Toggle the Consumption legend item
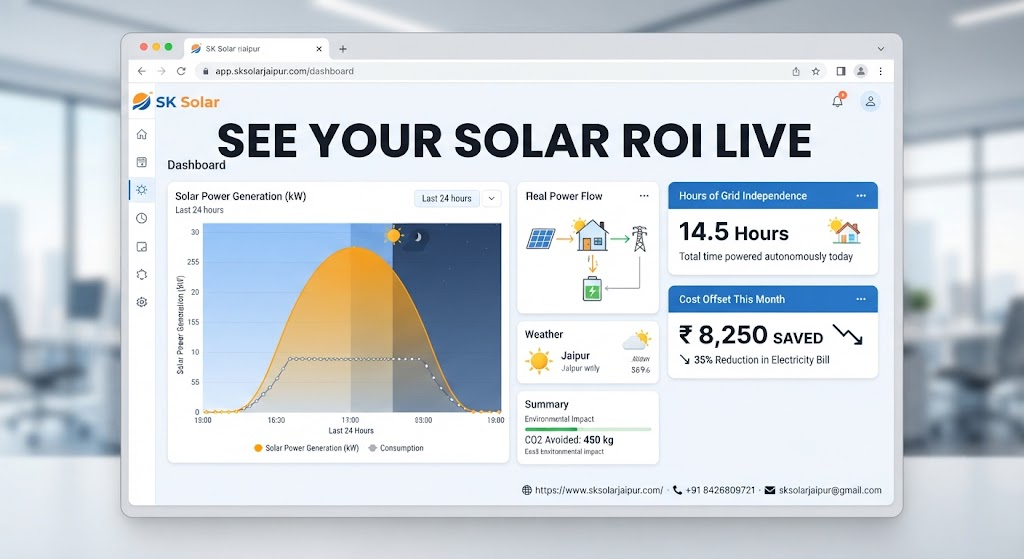The image size is (1024, 559). click(396, 448)
